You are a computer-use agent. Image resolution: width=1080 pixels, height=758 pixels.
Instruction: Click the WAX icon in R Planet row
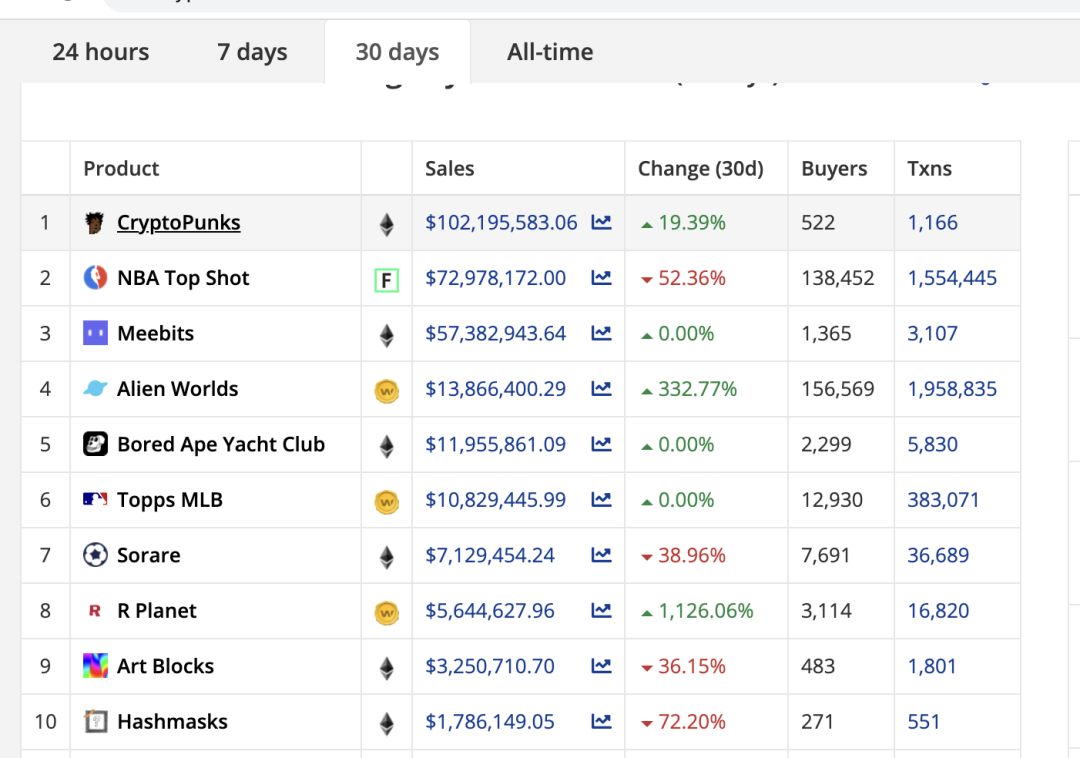click(x=386, y=613)
